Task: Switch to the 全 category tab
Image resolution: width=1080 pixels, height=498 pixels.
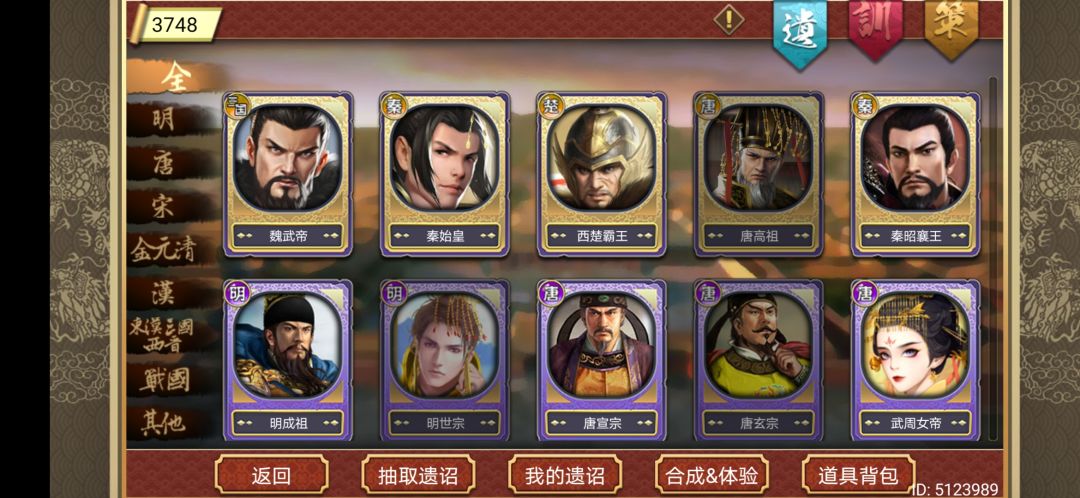Action: point(174,77)
